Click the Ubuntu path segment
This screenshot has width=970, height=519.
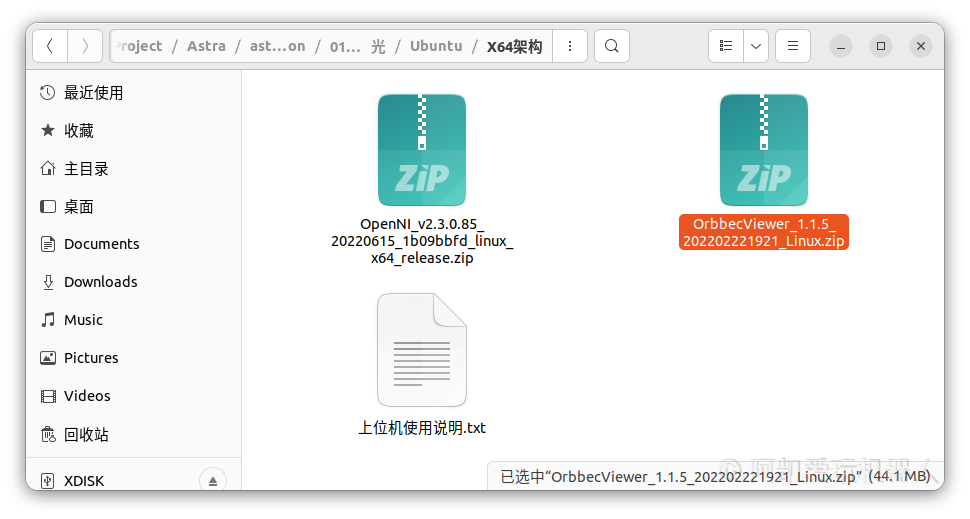[x=436, y=46]
